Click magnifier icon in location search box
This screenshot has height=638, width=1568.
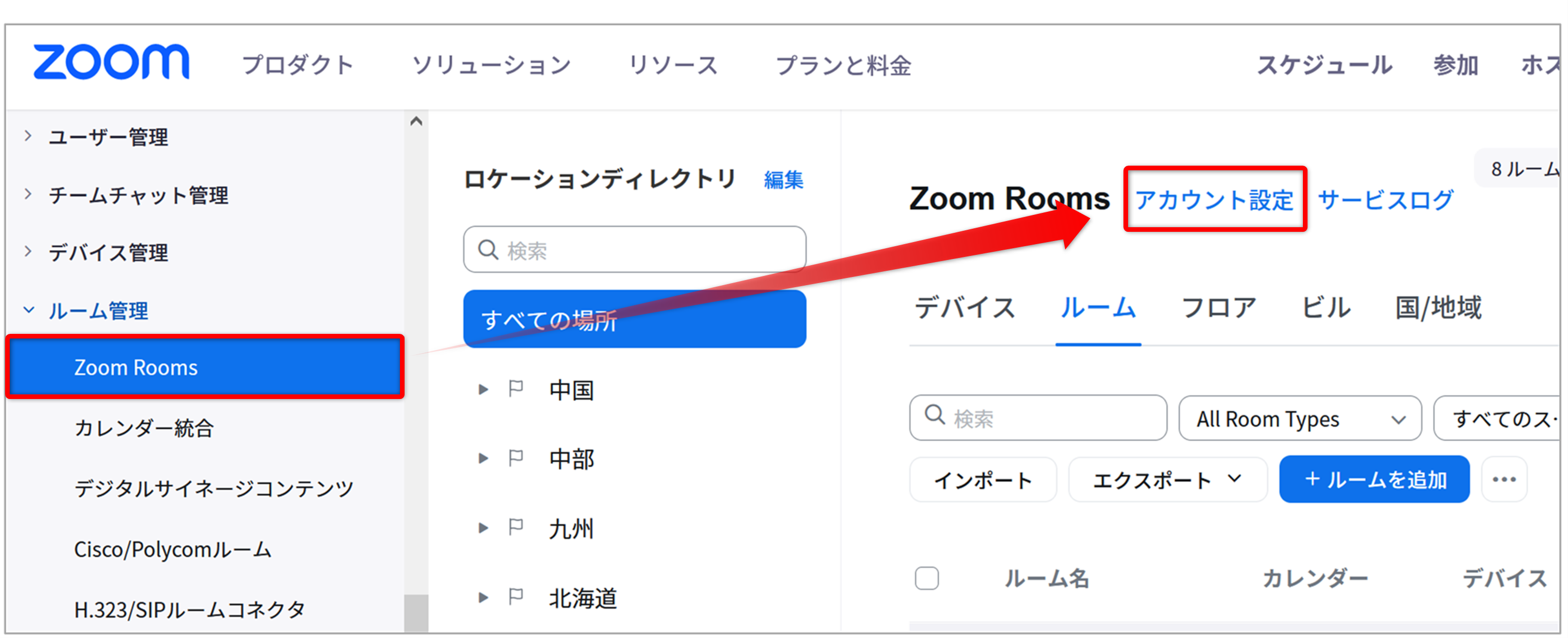(x=488, y=249)
